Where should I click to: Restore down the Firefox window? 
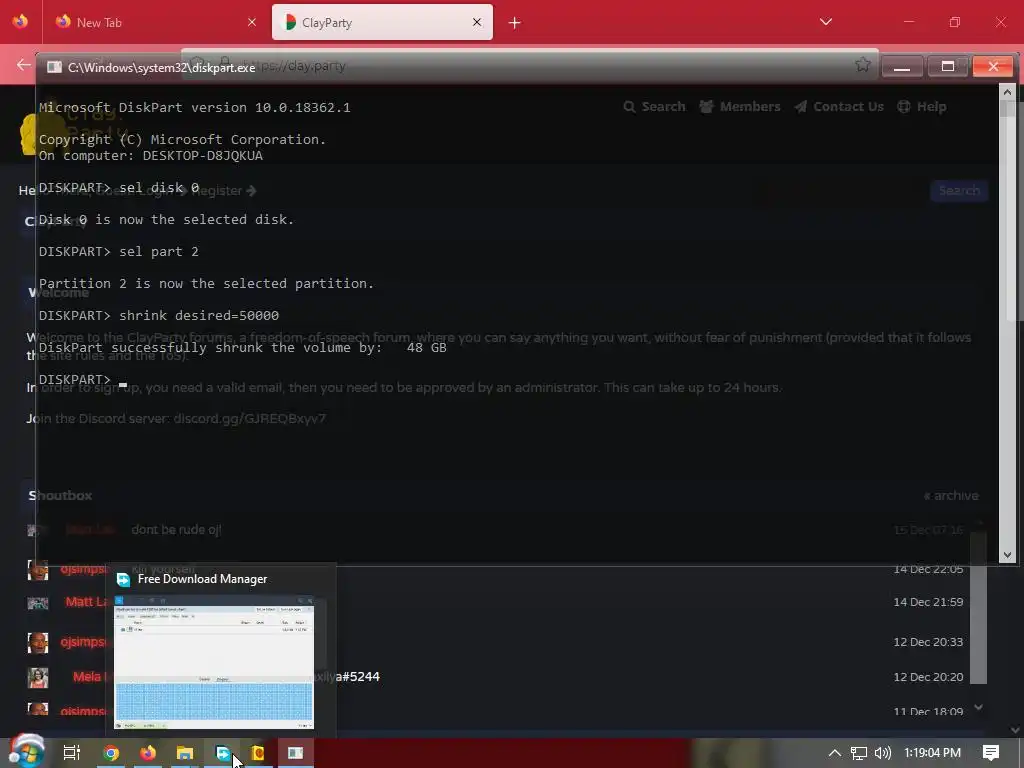[954, 22]
